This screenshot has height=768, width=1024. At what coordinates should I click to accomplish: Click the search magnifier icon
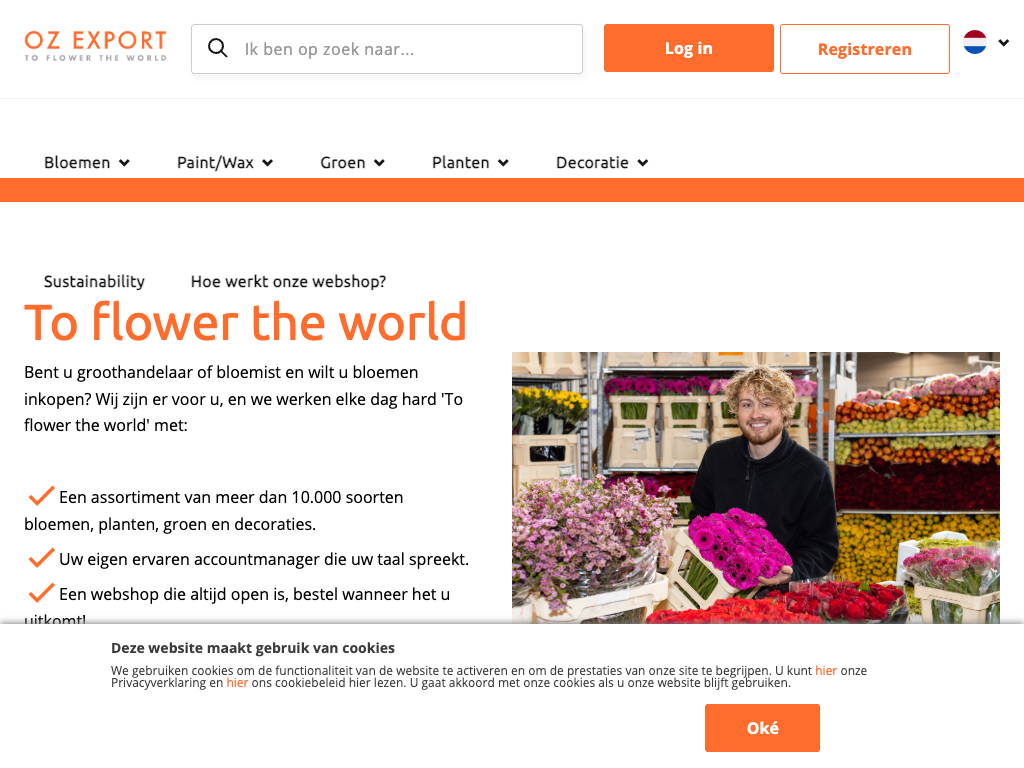(217, 48)
